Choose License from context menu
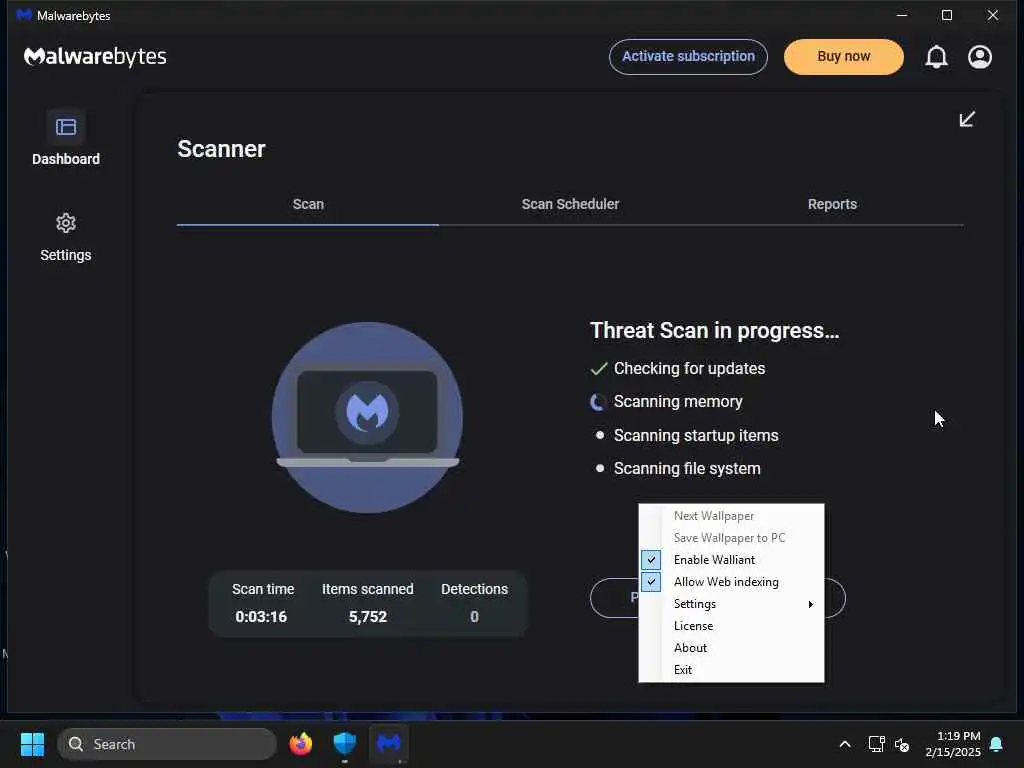Viewport: 1024px width, 768px height. 731,626
